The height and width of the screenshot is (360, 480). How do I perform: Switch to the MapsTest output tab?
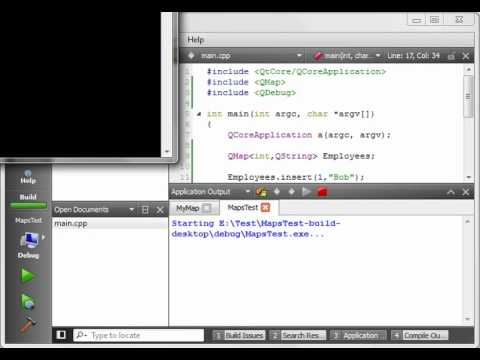[243, 207]
